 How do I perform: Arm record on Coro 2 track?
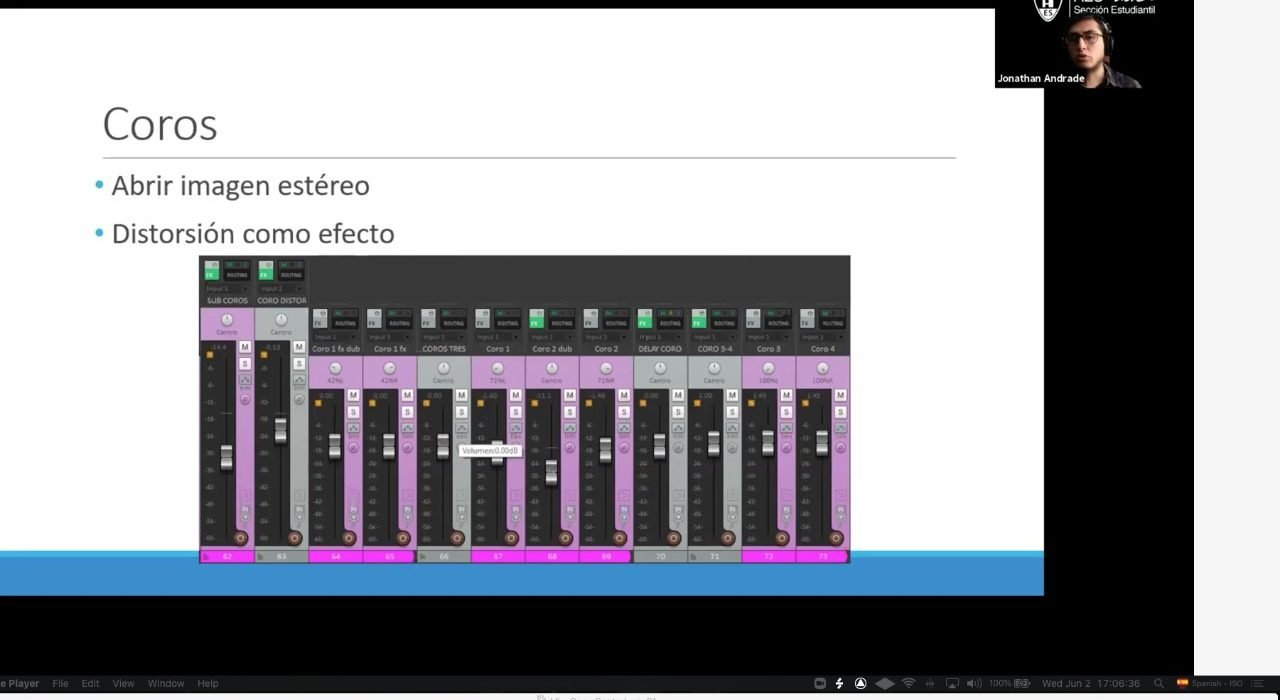[619, 538]
